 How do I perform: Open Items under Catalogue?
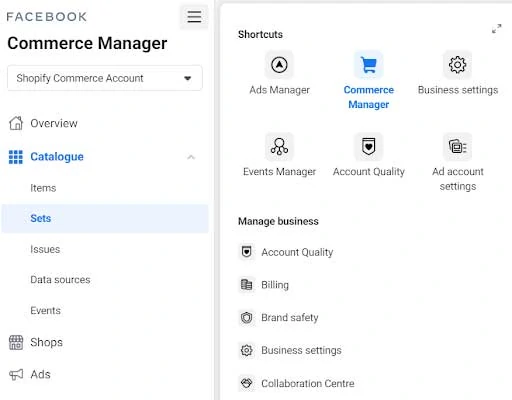[43, 188]
